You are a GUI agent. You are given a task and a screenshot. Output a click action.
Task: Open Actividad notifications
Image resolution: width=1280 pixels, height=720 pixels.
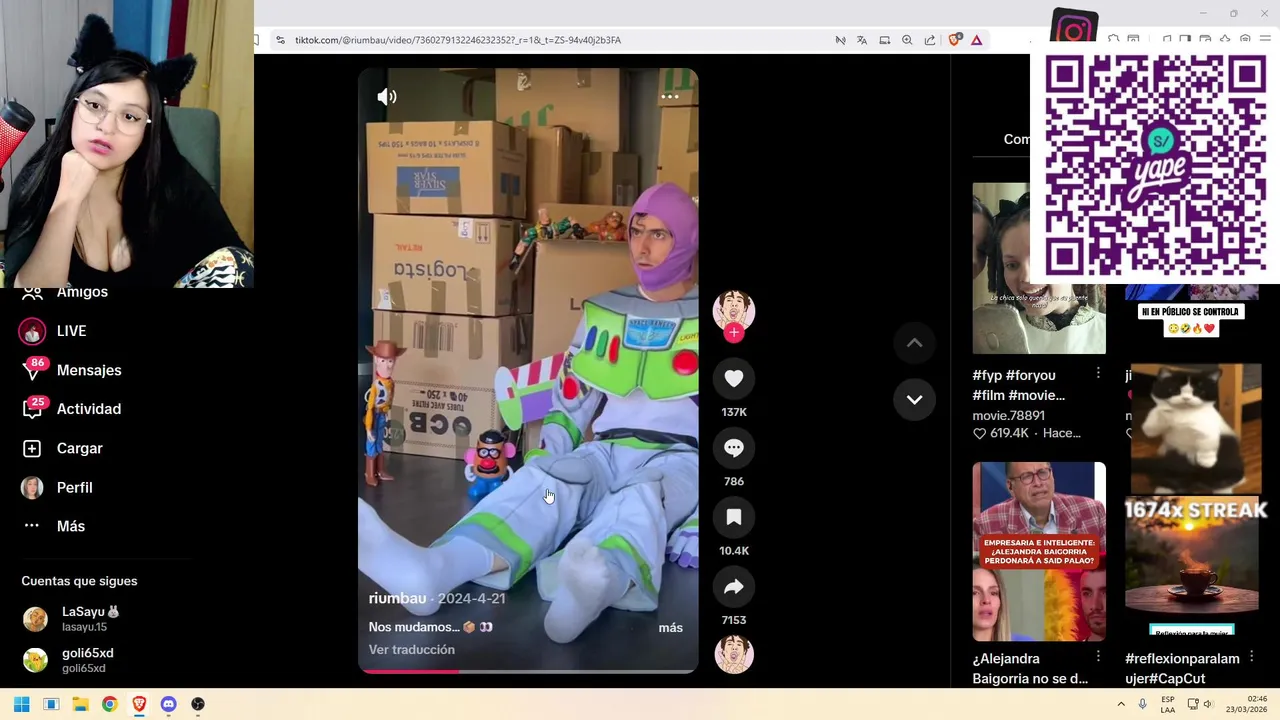coord(89,409)
